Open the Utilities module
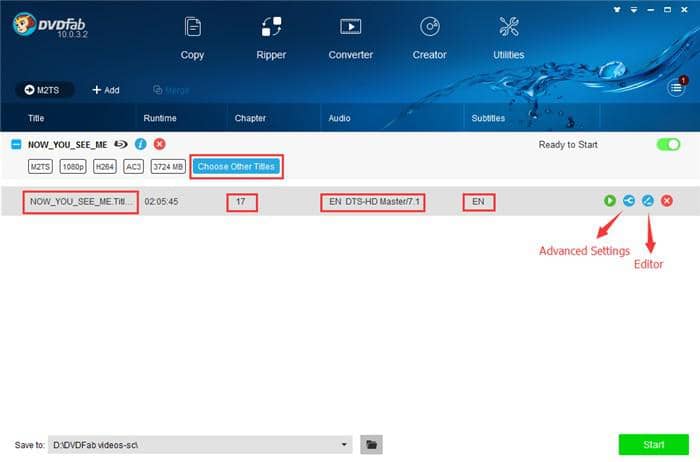Viewport: 700px width, 462px height. 508,38
